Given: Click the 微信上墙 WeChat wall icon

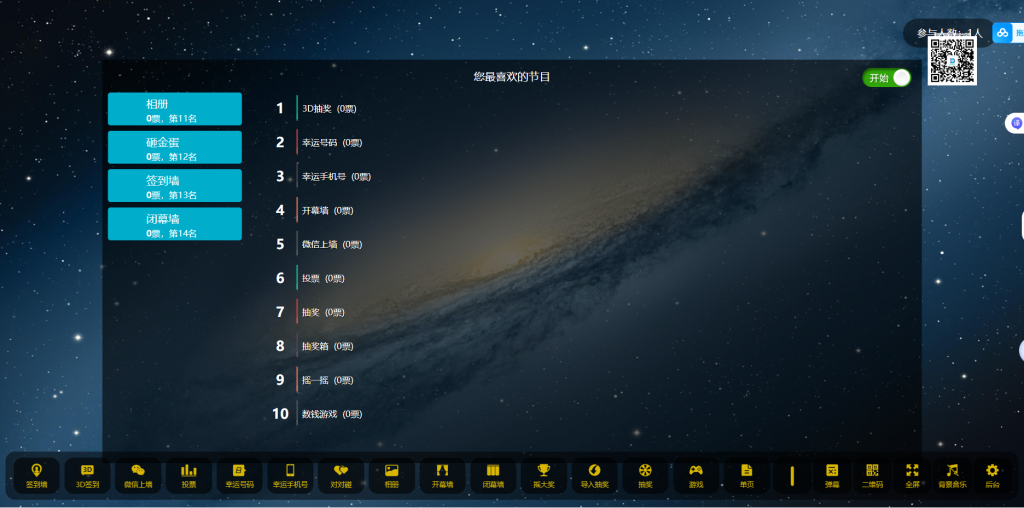Looking at the screenshot, I should (138, 475).
